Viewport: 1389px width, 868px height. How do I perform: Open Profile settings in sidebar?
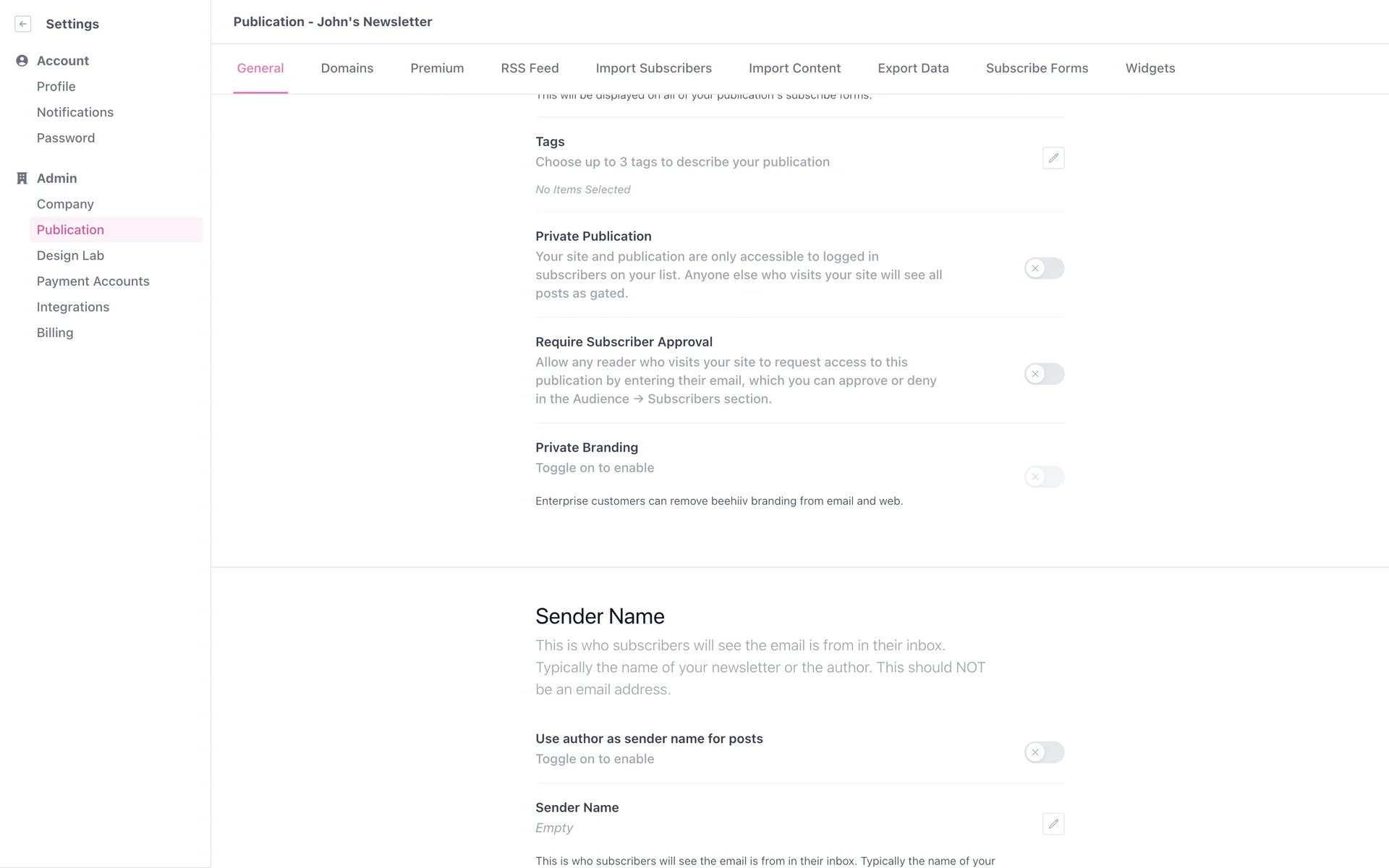tap(56, 87)
